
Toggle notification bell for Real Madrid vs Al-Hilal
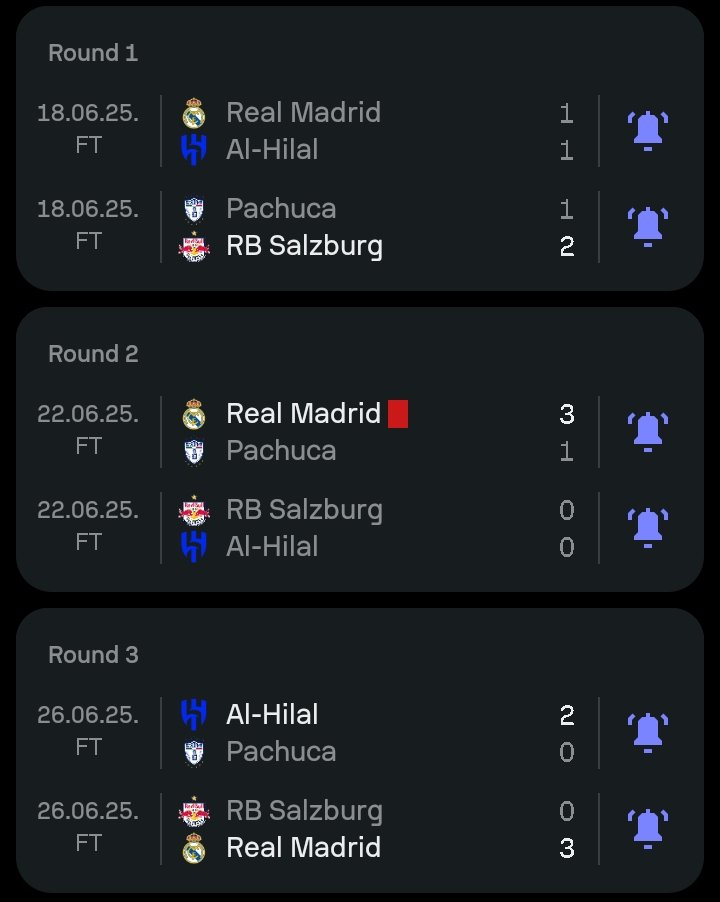(648, 131)
